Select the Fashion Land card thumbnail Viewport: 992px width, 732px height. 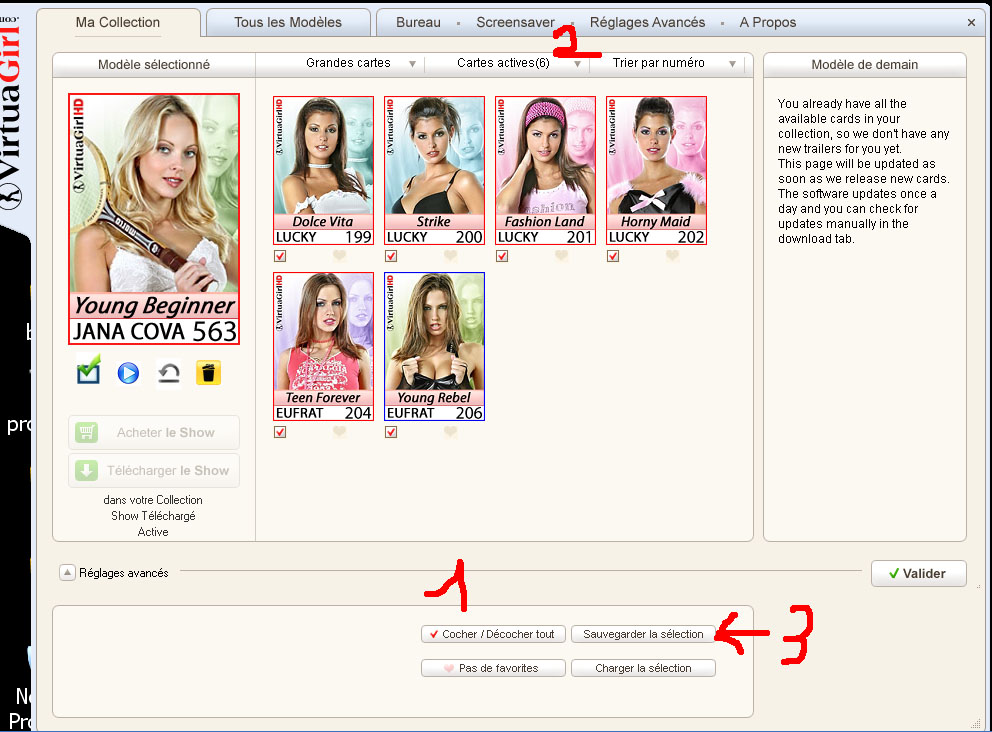click(545, 170)
